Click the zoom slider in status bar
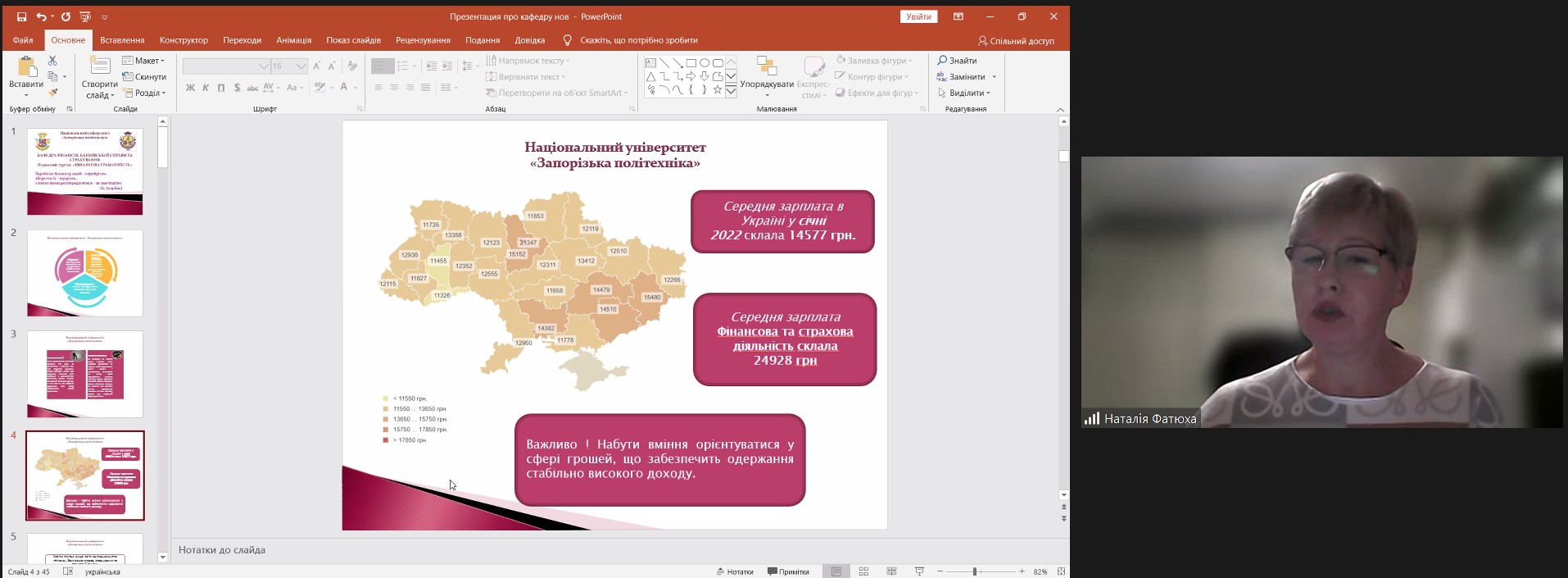Viewport: 1568px width, 578px height. 975,571
